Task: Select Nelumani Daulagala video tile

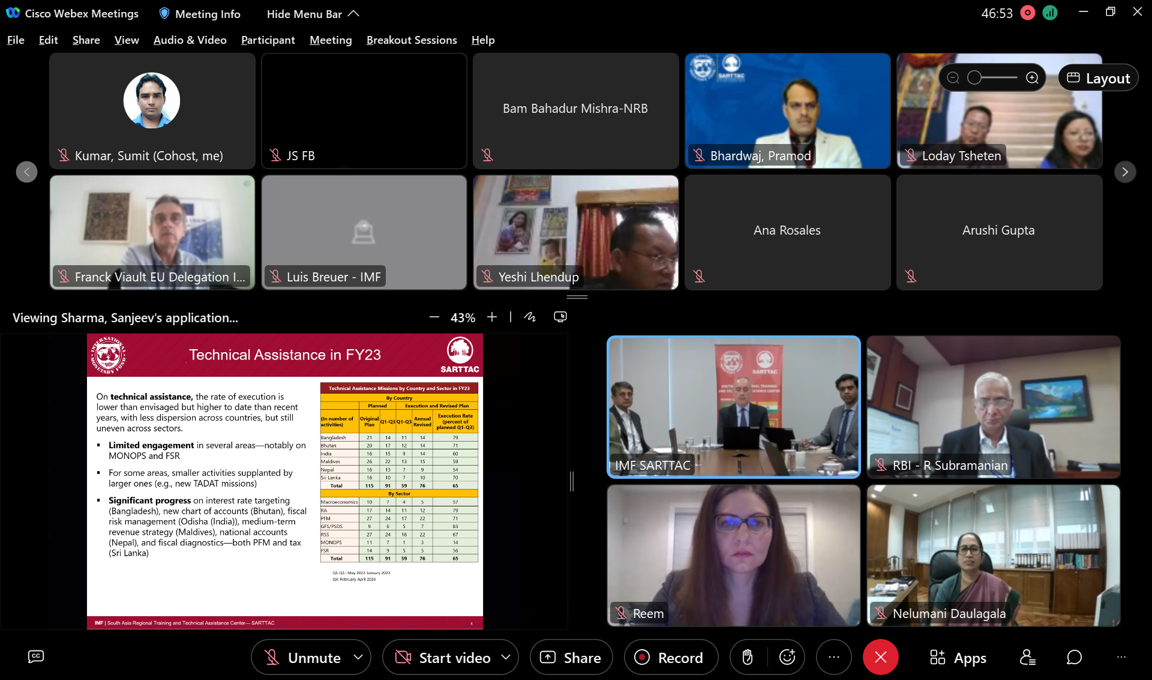Action: click(993, 555)
